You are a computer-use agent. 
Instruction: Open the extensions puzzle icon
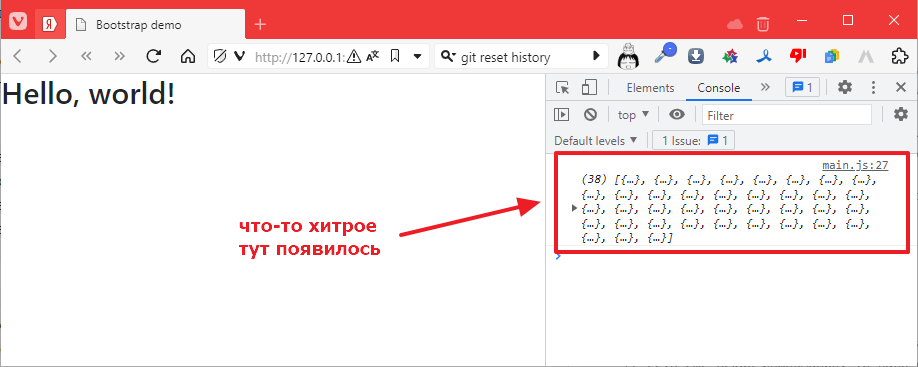899,56
